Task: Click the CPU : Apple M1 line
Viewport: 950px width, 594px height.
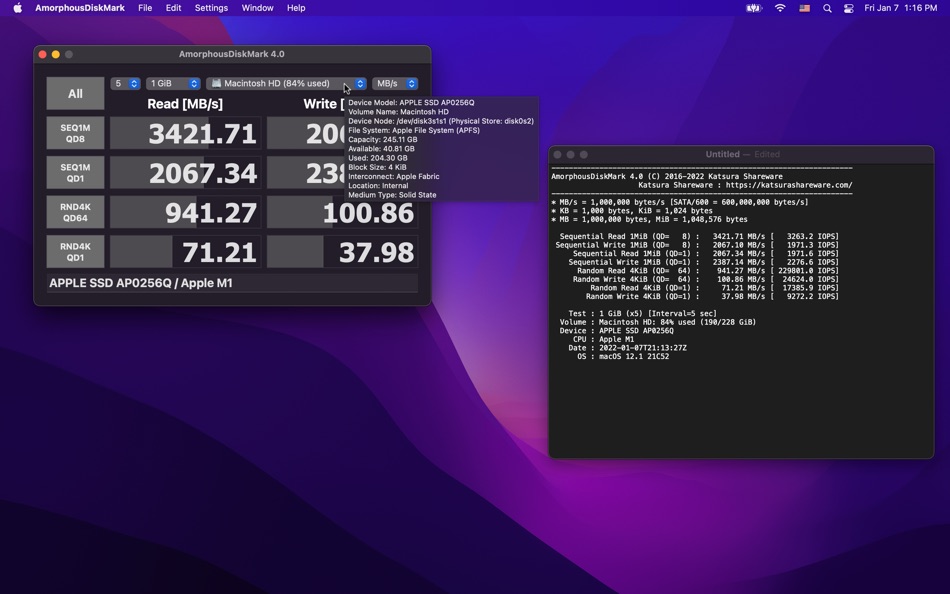Action: click(603, 339)
